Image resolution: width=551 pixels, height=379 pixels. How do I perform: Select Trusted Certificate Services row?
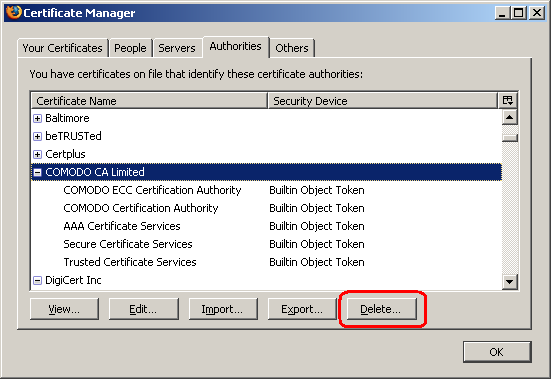266,262
